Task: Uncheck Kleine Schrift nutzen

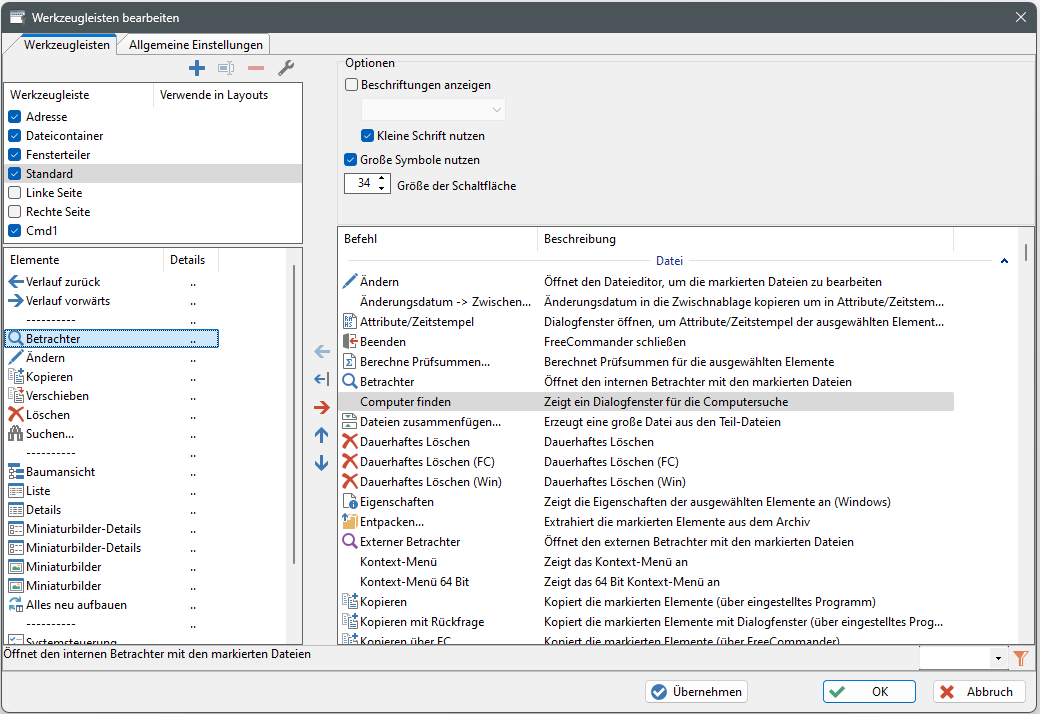Action: coord(368,135)
